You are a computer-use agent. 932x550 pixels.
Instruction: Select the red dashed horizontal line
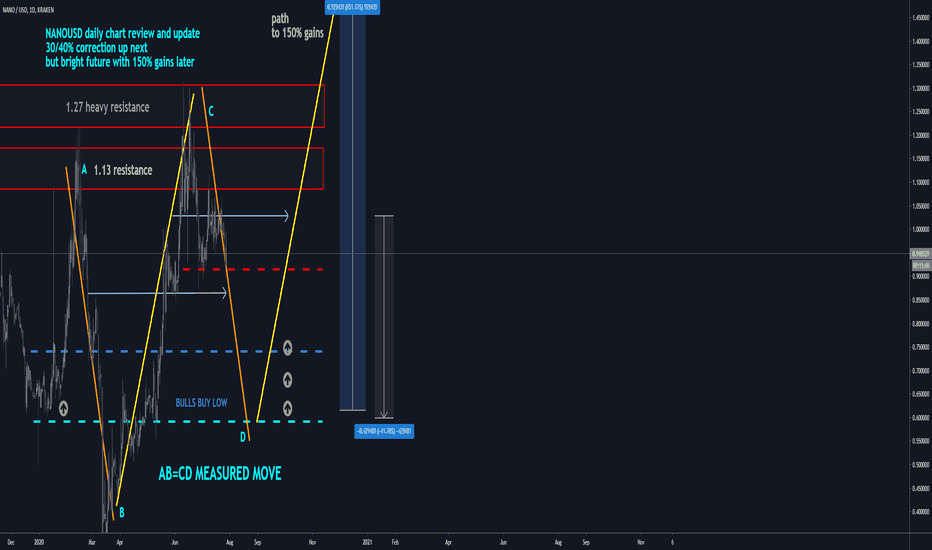click(253, 269)
